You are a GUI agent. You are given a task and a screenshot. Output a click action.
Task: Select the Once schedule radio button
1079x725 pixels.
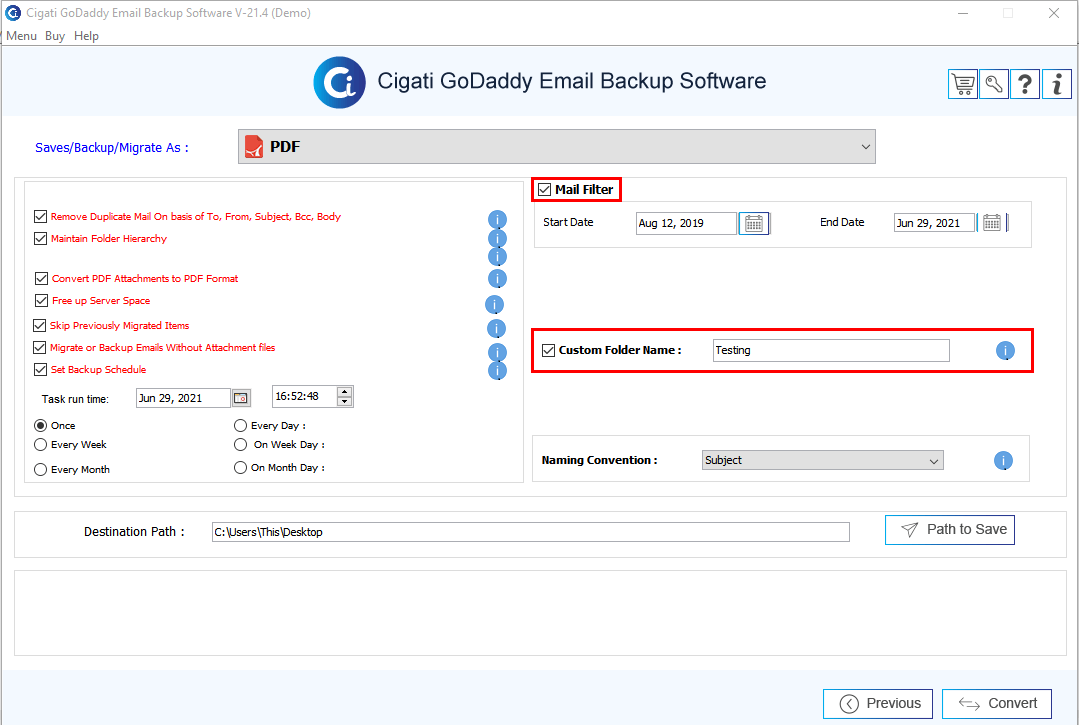[x=41, y=426]
